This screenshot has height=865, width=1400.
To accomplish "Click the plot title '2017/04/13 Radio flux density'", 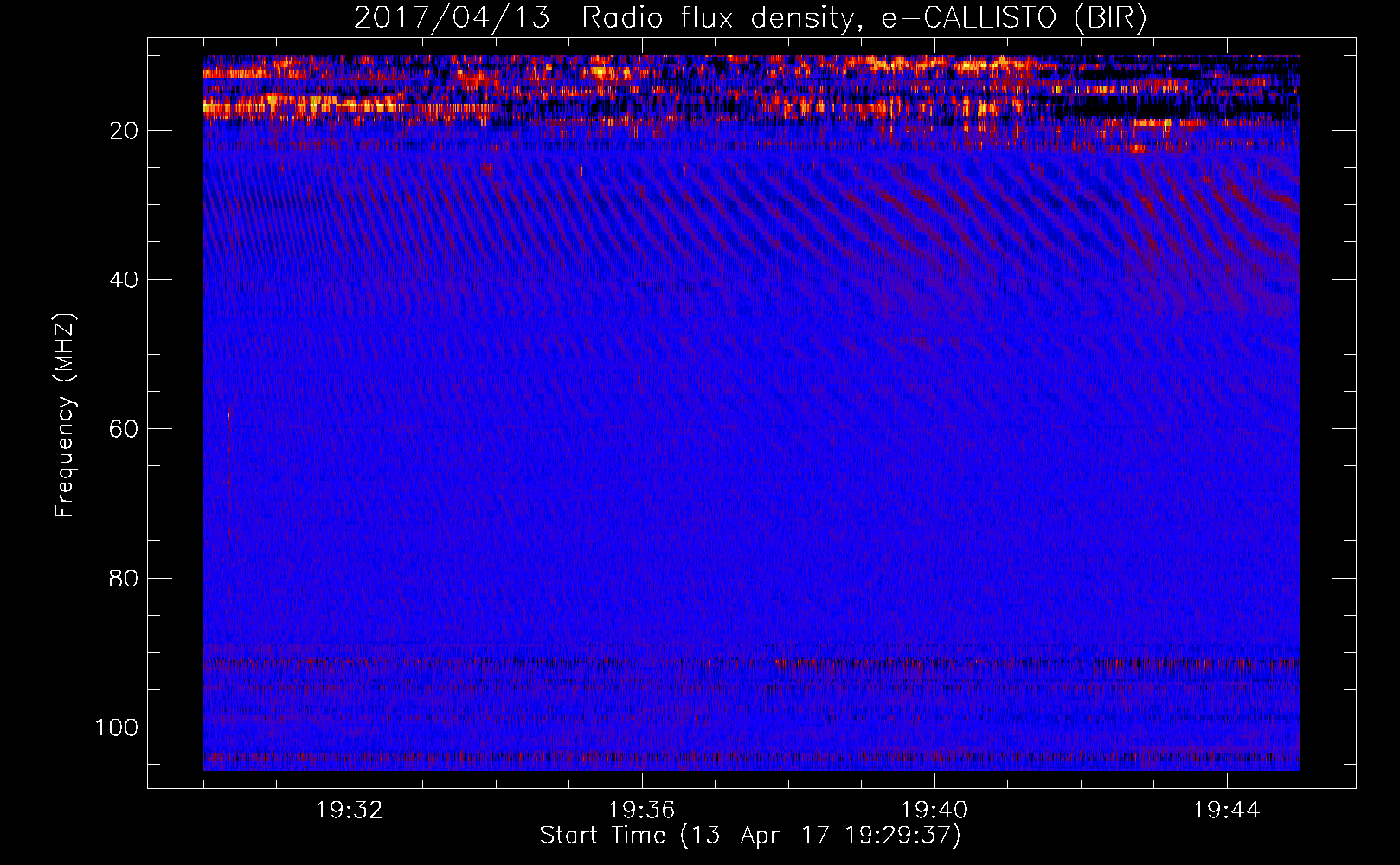I will (x=750, y=17).
